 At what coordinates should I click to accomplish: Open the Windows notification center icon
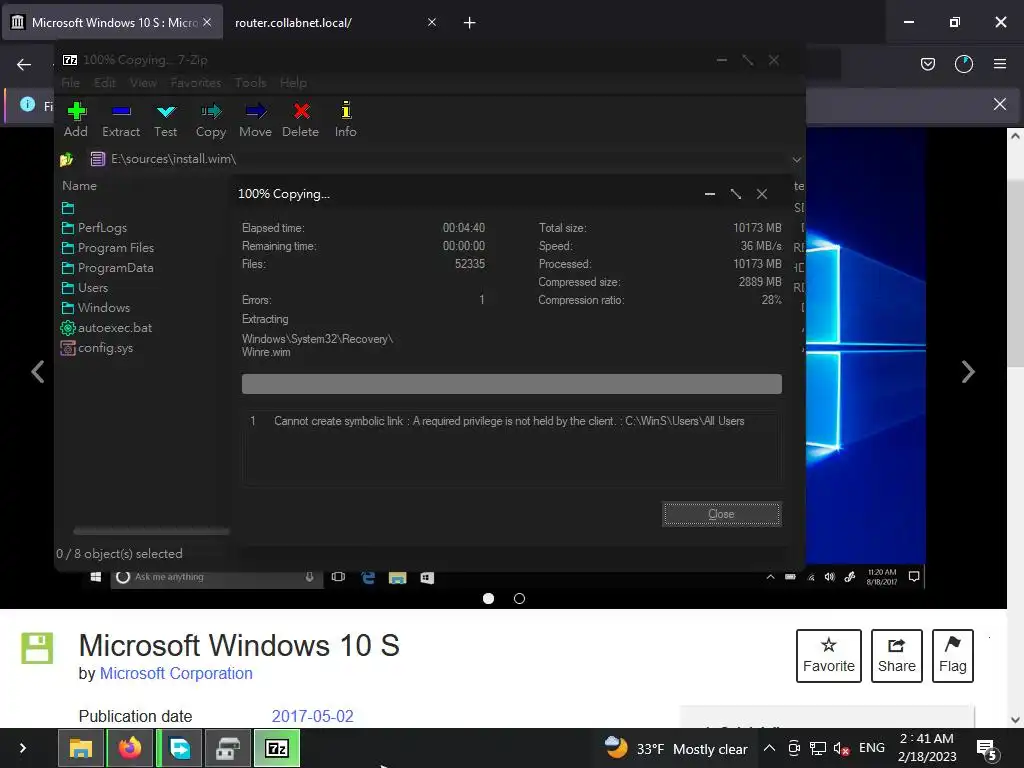click(987, 750)
